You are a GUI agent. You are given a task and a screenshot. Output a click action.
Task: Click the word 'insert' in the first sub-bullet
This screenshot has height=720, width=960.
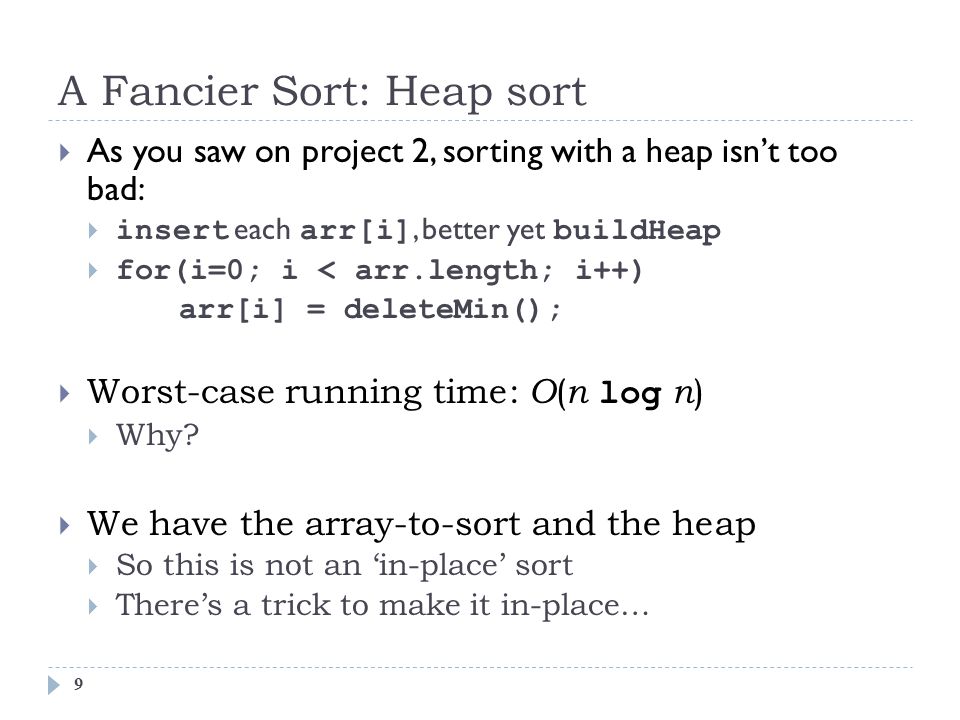pos(173,231)
